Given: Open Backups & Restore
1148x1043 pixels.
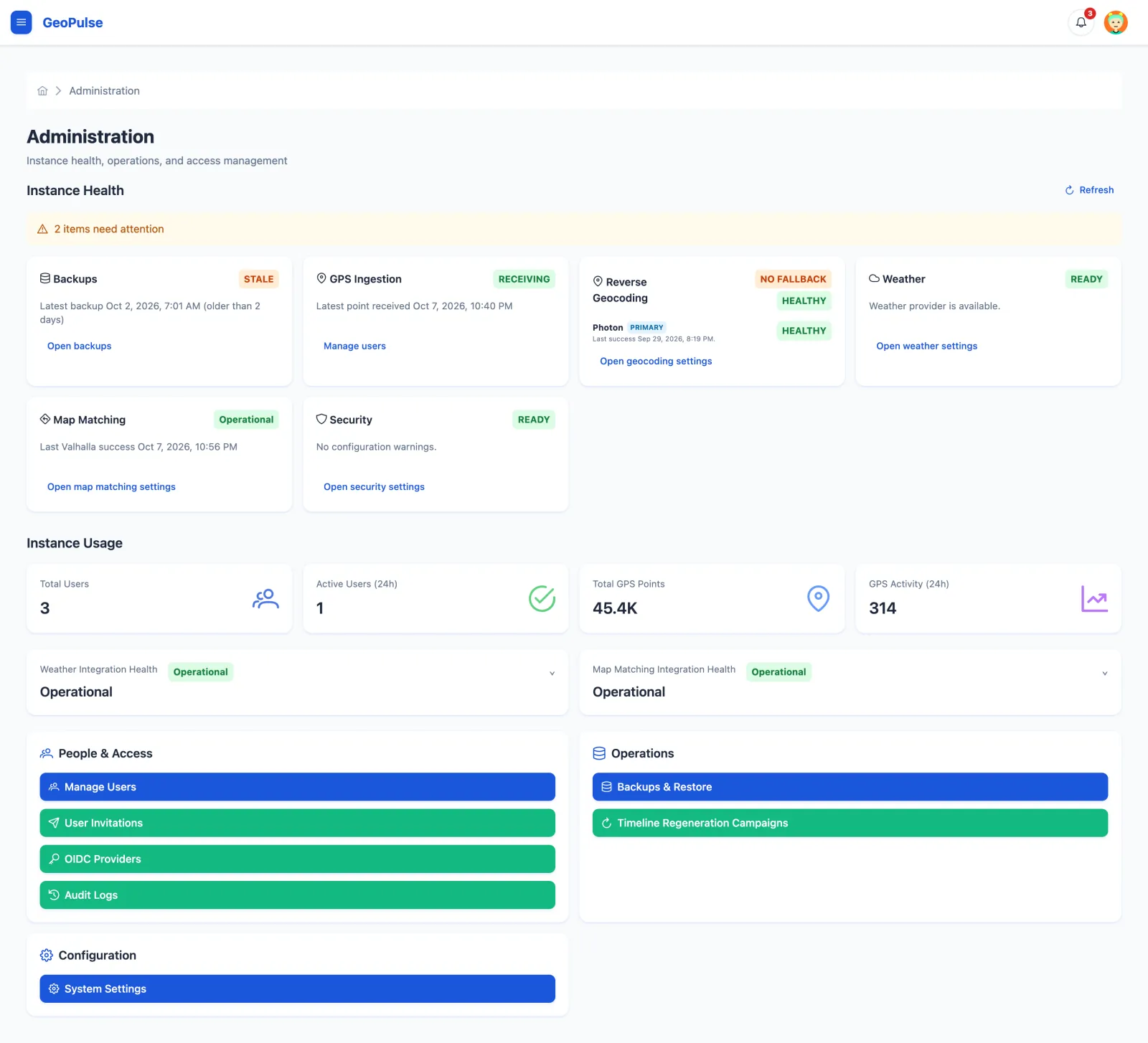Looking at the screenshot, I should click(x=850, y=787).
